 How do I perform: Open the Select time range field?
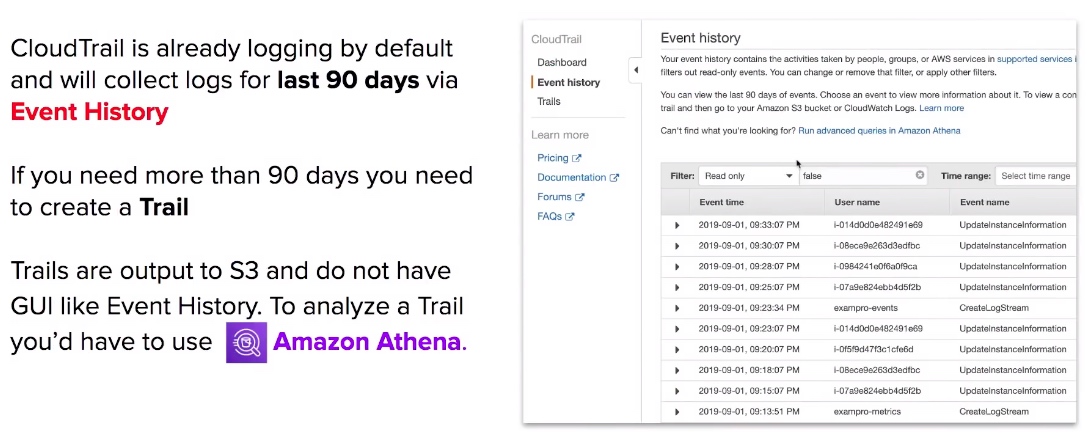pyautogui.click(x=1036, y=176)
